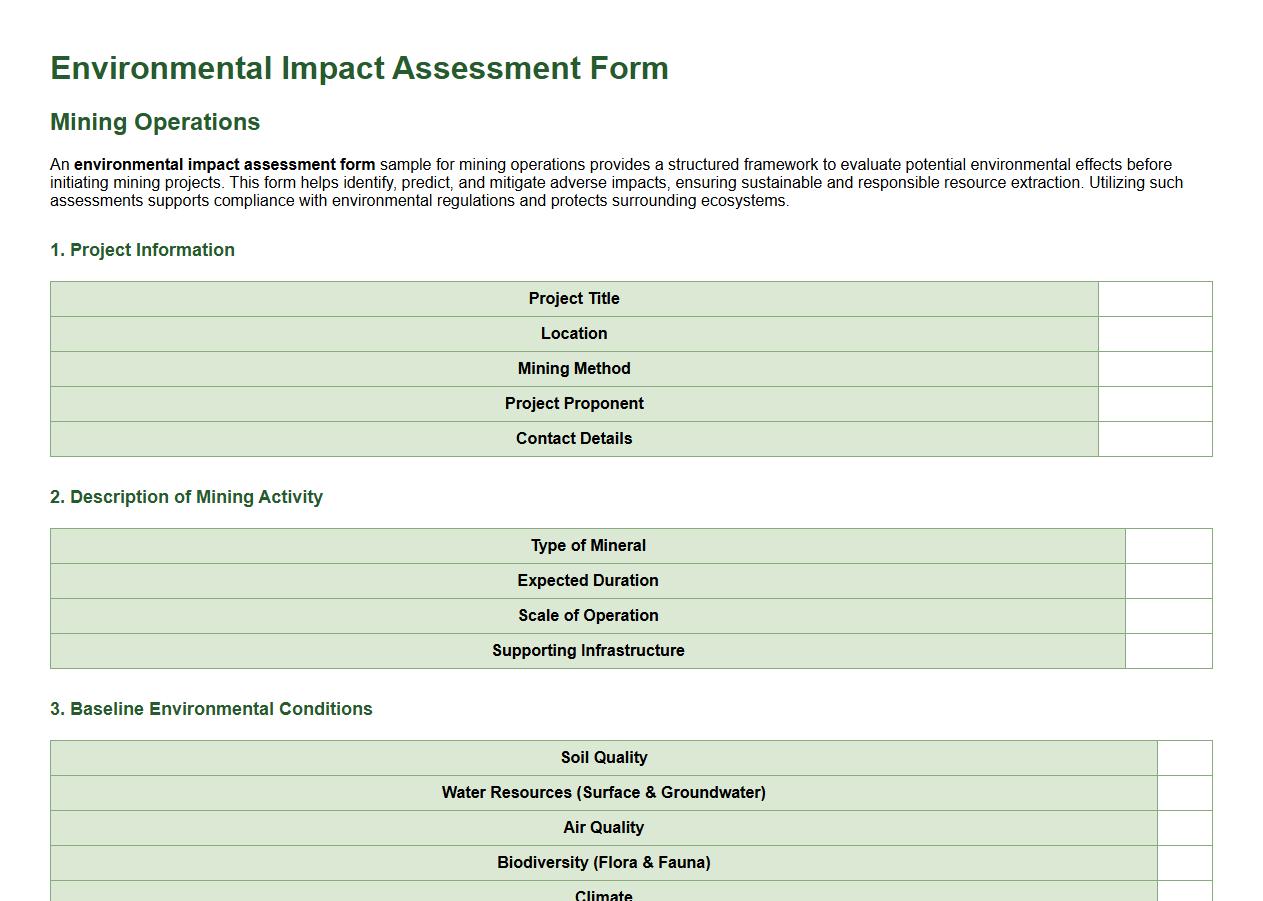The height and width of the screenshot is (901, 1263).
Task: Select the Project Information section heading
Action: point(142,249)
